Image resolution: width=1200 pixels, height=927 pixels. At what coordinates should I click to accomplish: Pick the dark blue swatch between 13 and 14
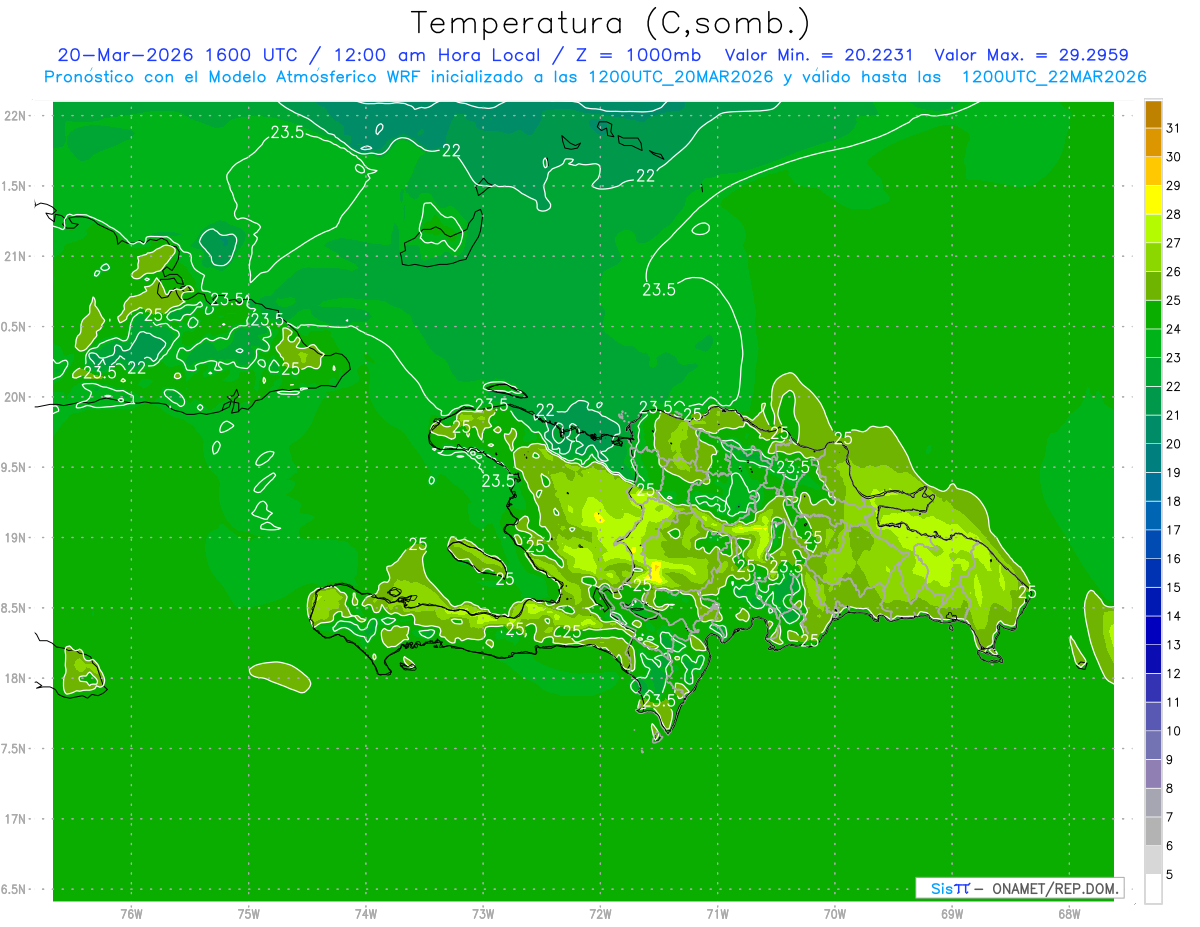point(1153,631)
